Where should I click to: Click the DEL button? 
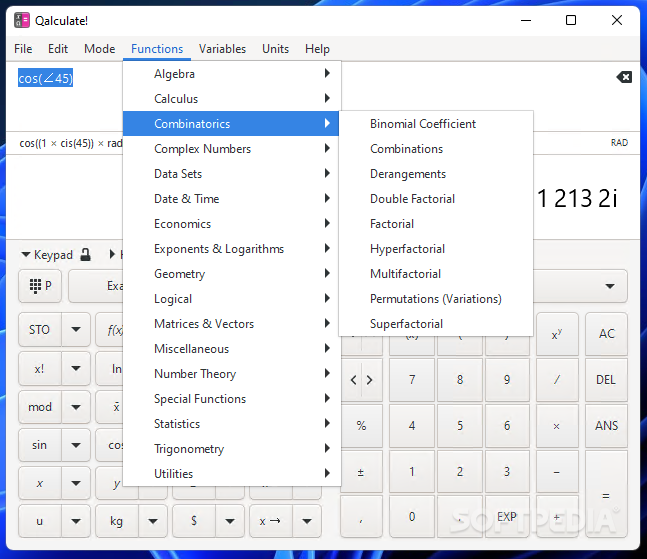click(606, 380)
